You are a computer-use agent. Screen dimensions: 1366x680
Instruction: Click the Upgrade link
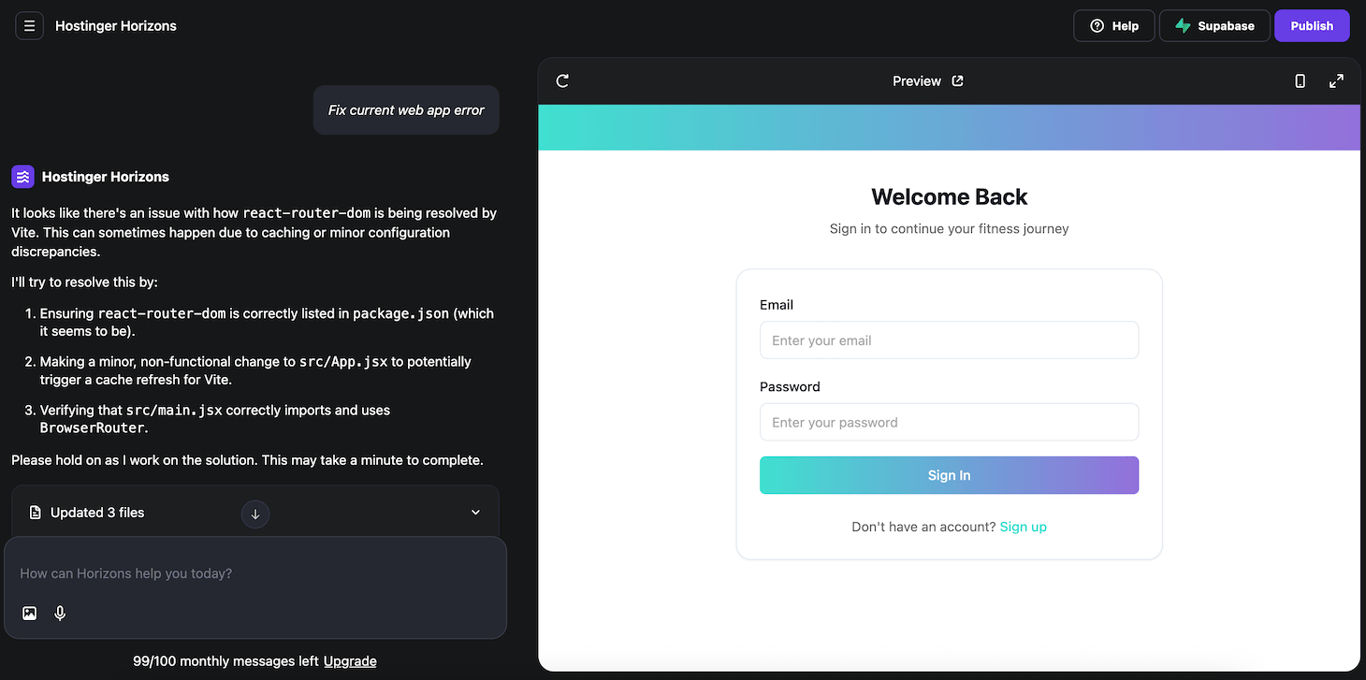[350, 661]
